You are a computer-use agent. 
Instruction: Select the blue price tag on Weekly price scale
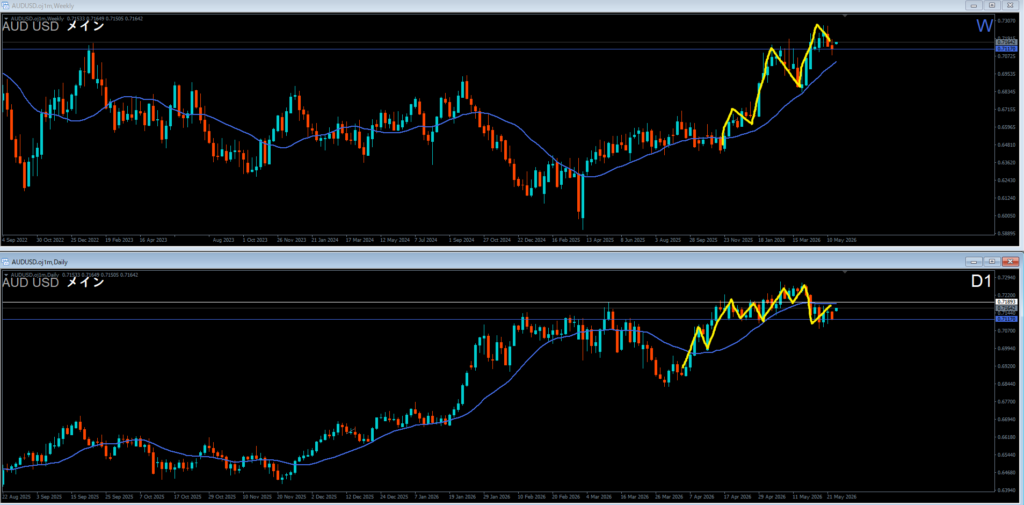1004,49
